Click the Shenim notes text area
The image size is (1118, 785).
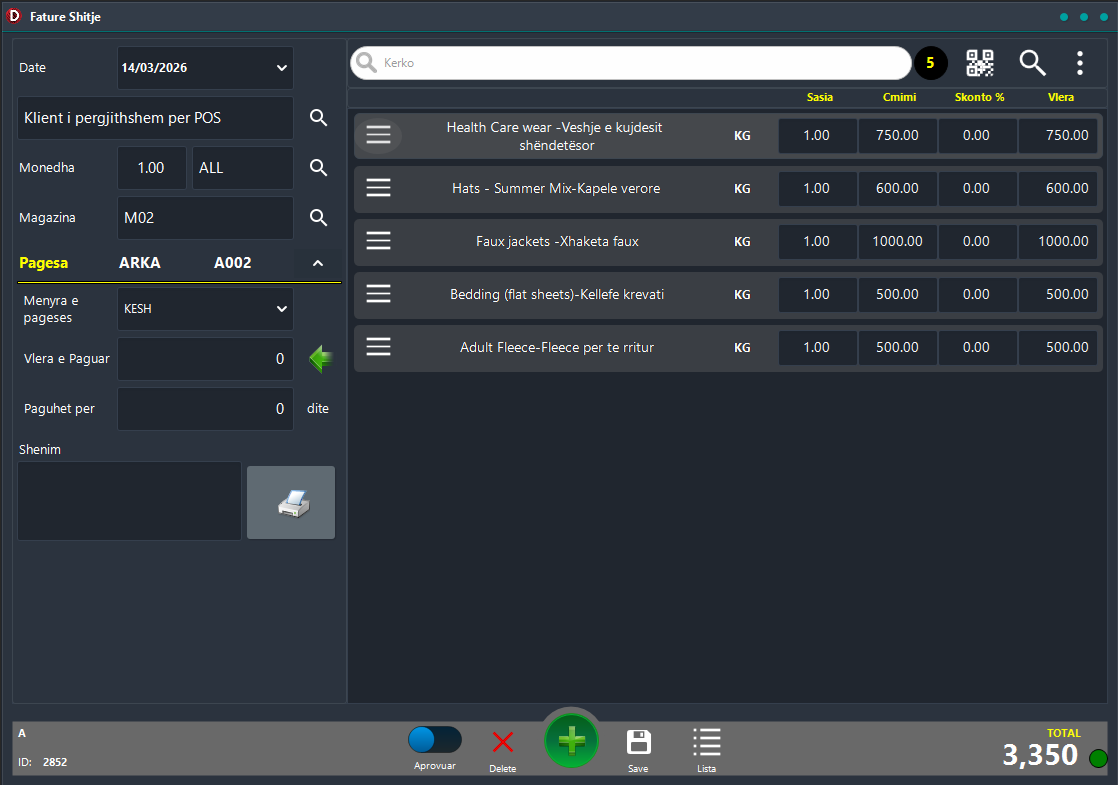point(129,500)
